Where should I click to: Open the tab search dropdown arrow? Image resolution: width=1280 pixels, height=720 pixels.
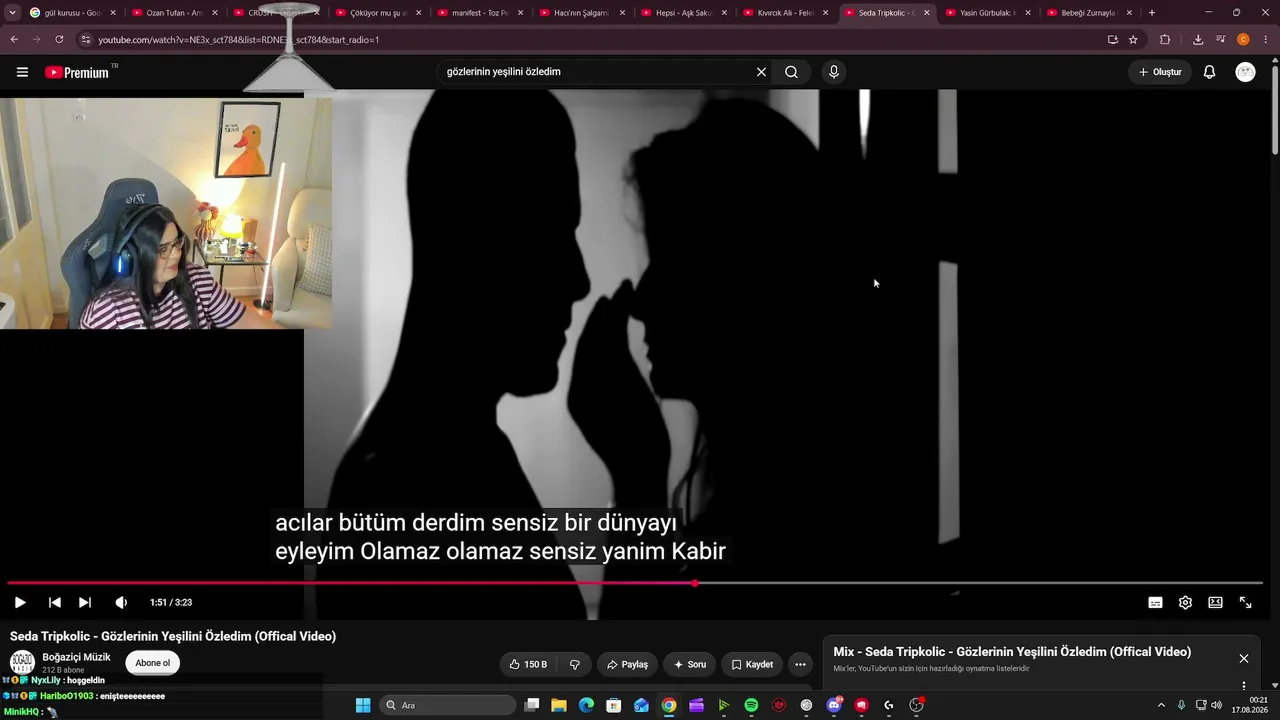[12, 13]
